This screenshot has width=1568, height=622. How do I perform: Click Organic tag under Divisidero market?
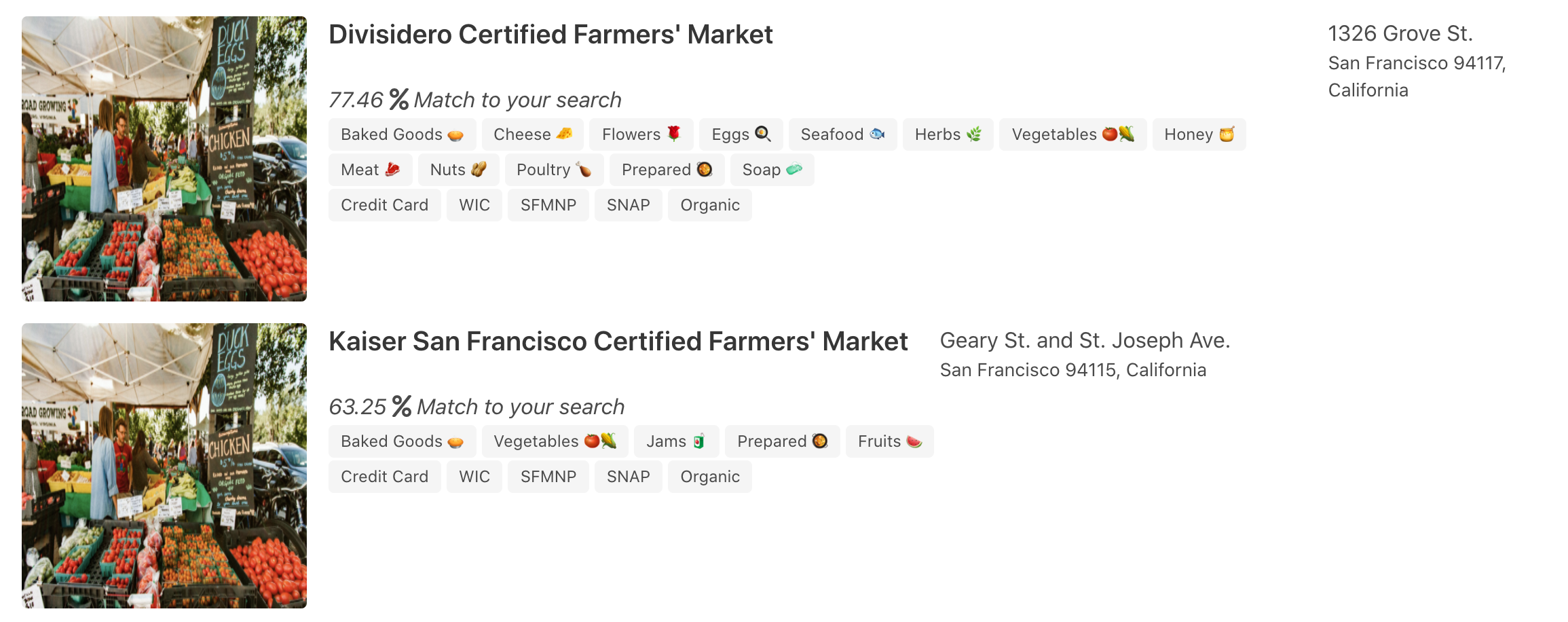coord(709,205)
